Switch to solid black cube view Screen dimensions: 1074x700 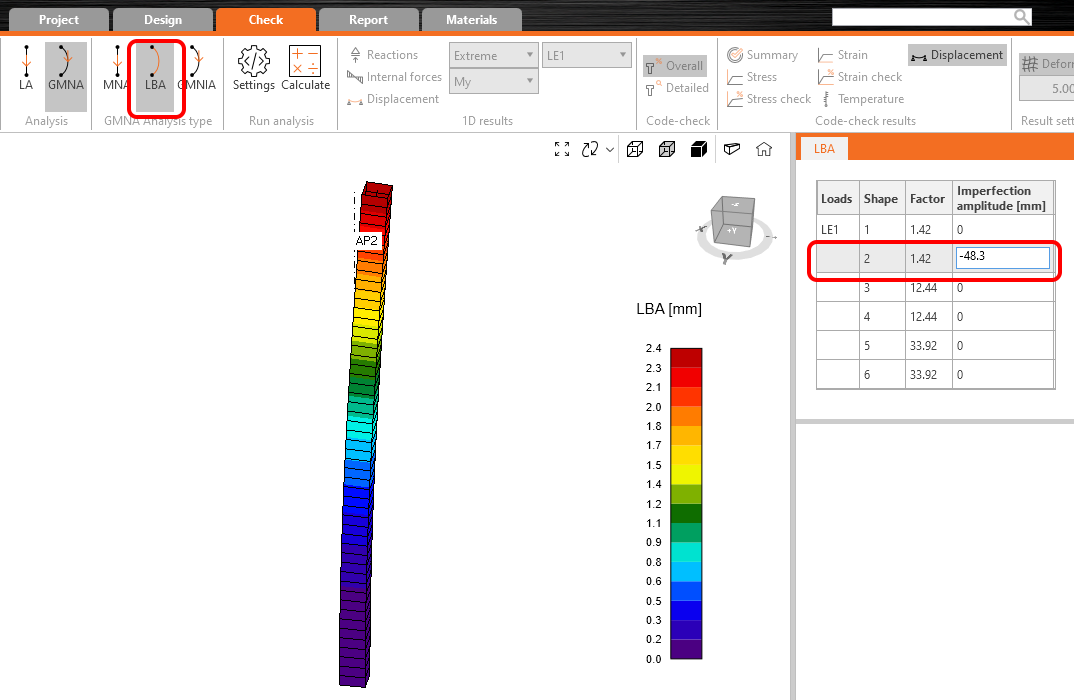(x=698, y=149)
